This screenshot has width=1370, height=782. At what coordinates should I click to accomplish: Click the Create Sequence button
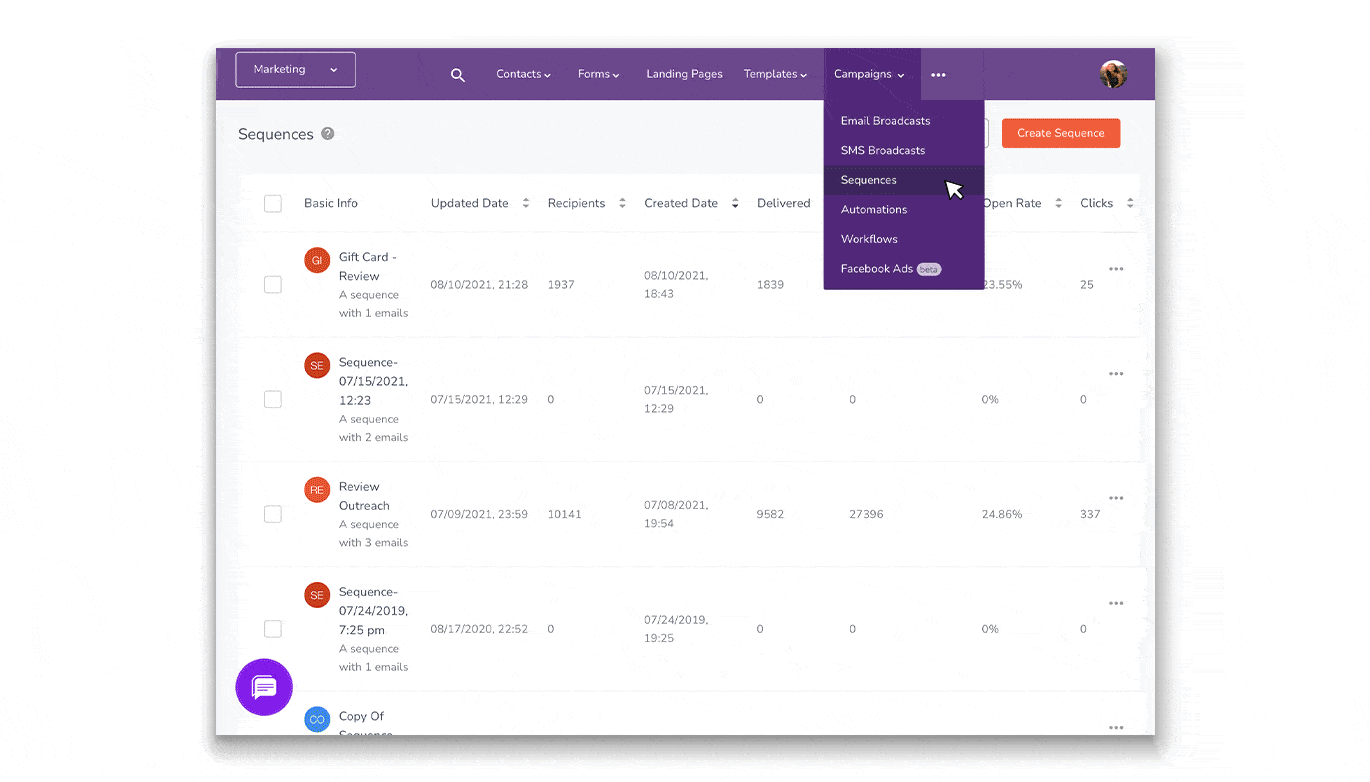click(1060, 133)
